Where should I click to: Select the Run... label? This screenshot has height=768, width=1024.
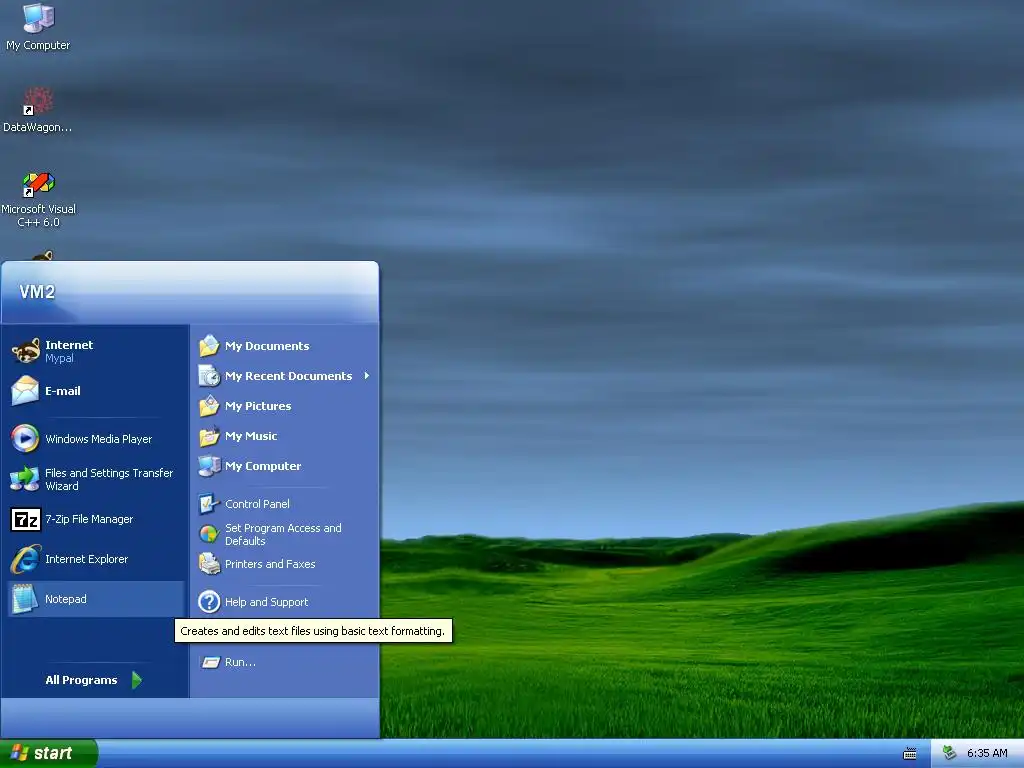point(240,662)
